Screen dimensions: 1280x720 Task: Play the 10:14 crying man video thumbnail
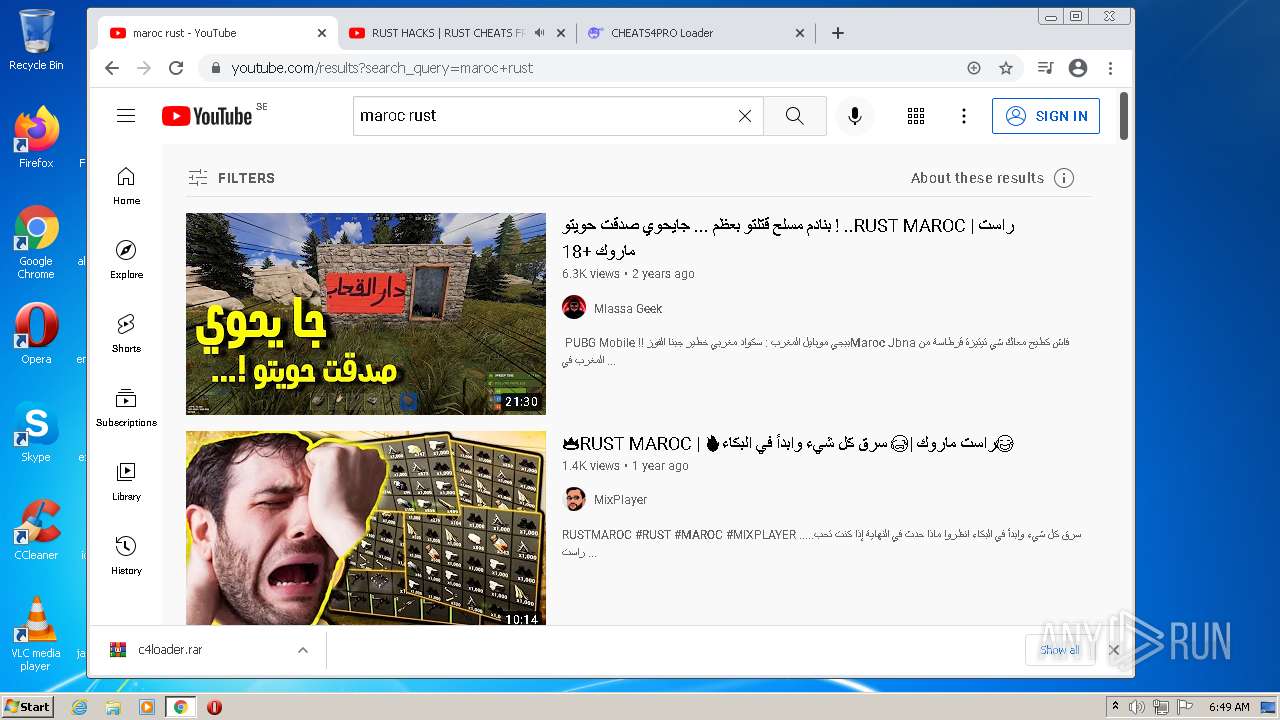(x=366, y=528)
